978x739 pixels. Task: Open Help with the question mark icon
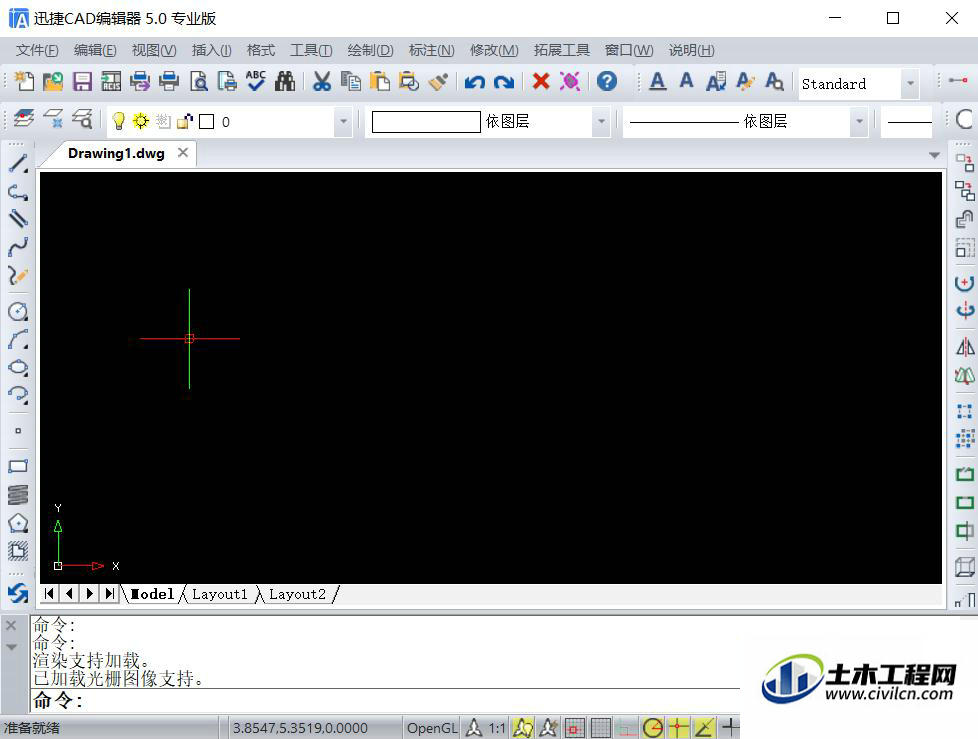point(606,81)
